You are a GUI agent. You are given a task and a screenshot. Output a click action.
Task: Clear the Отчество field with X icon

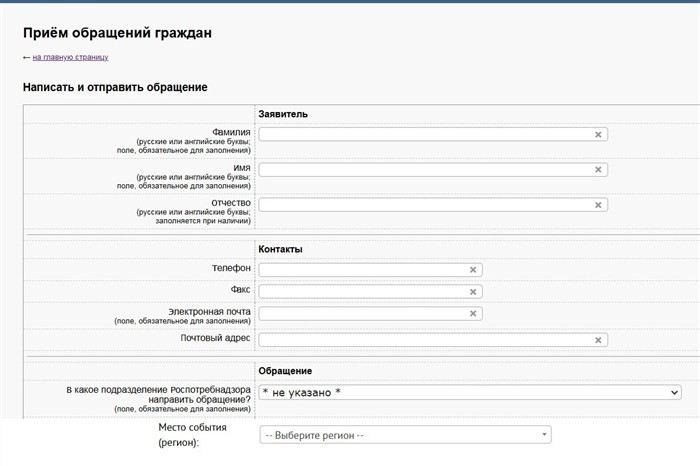[598, 205]
